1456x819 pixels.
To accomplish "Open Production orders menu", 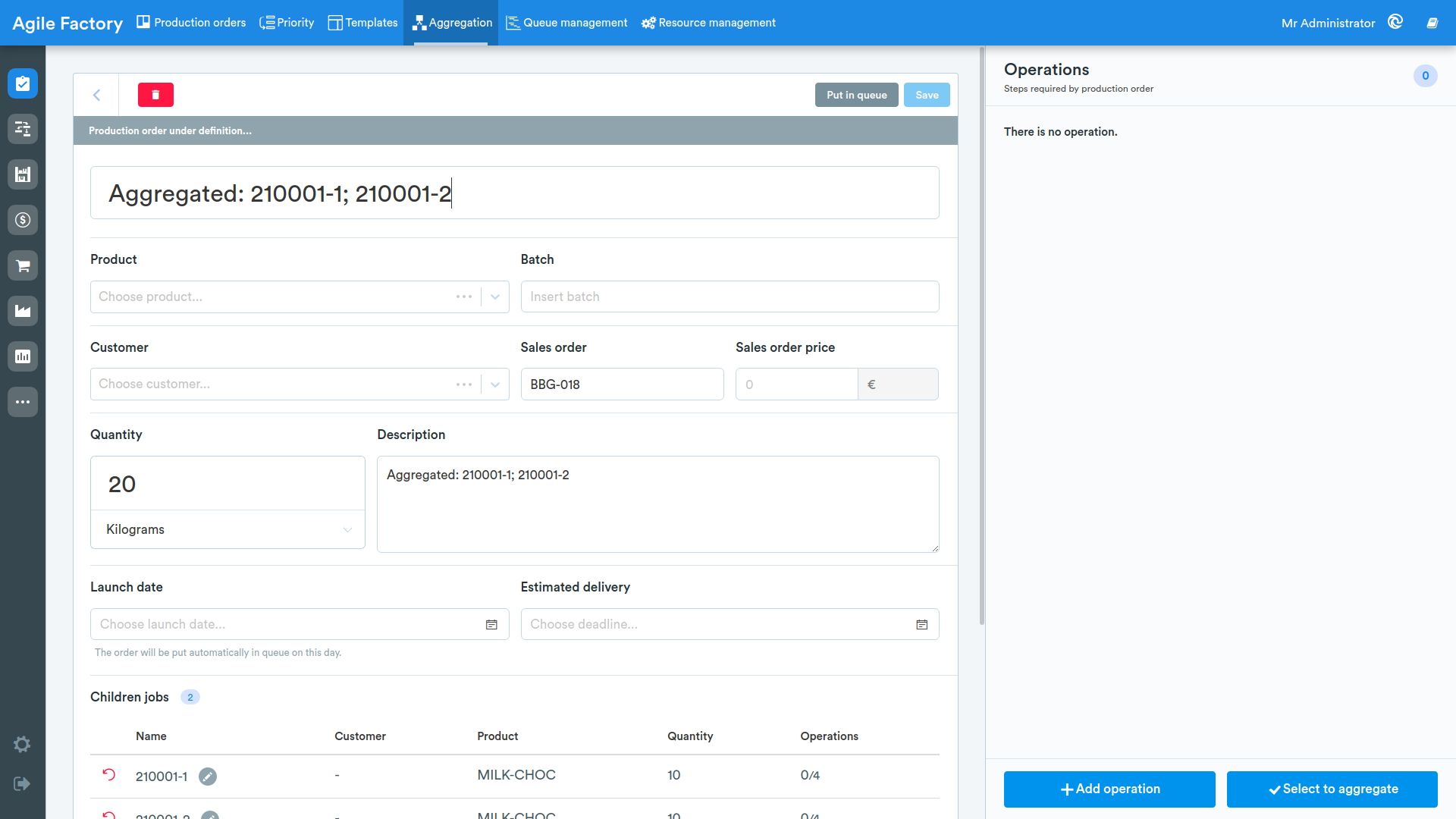I will click(191, 23).
